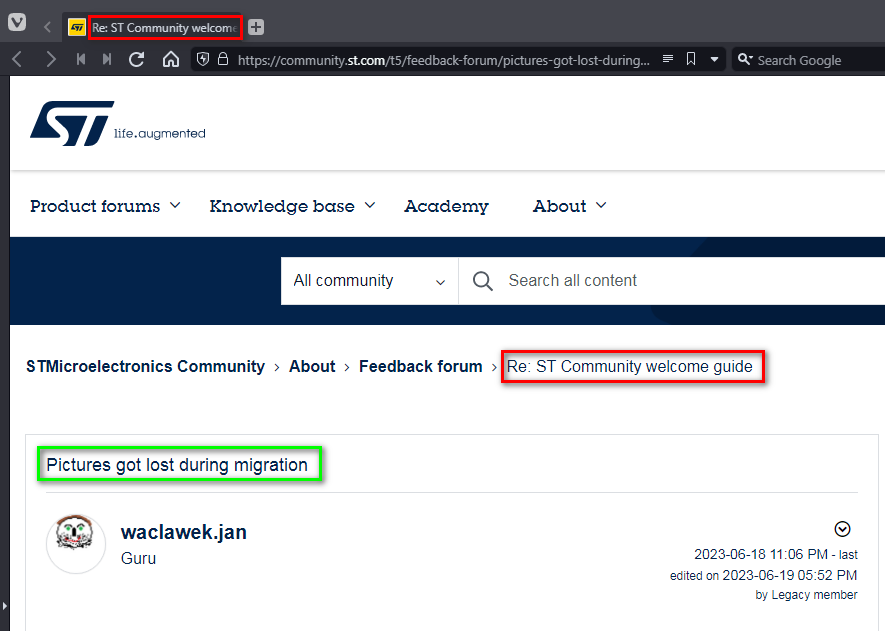Go to the browser home page

click(x=170, y=59)
